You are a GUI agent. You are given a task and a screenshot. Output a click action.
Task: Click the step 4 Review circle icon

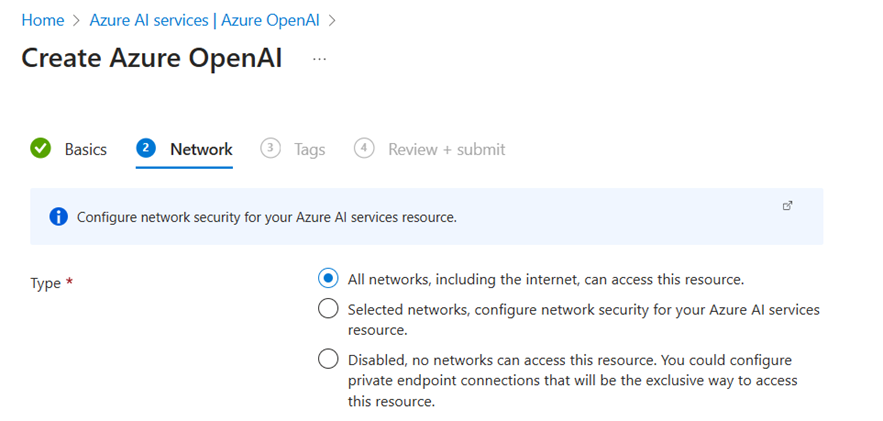364,149
